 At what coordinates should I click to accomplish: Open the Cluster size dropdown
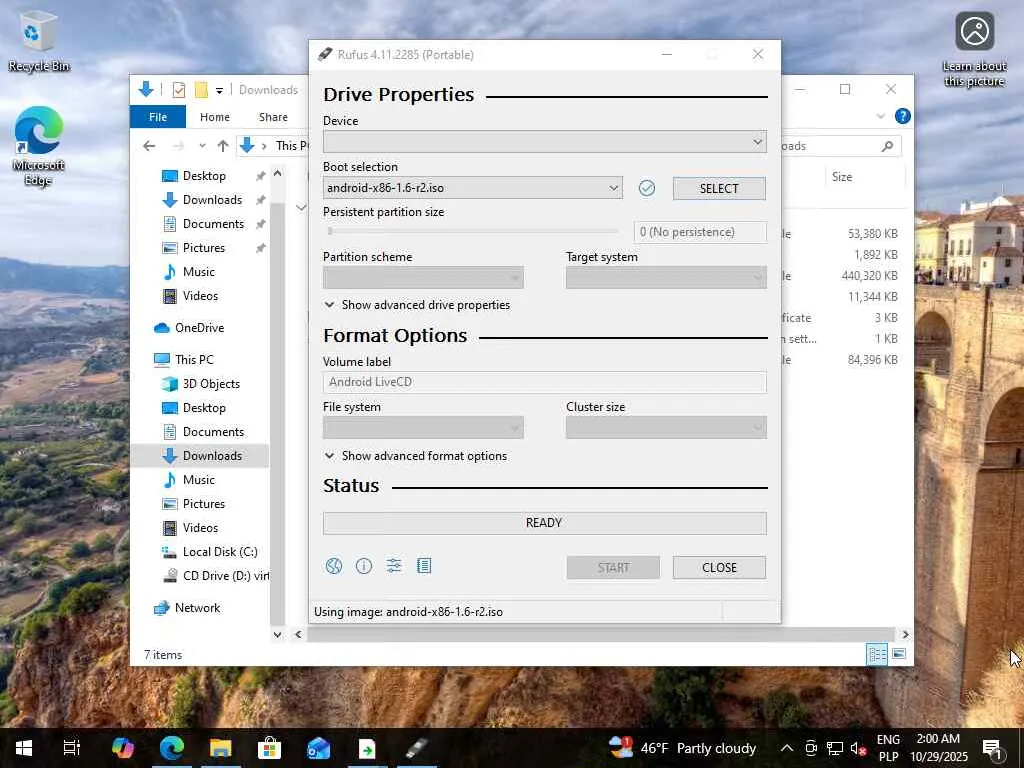coord(666,428)
